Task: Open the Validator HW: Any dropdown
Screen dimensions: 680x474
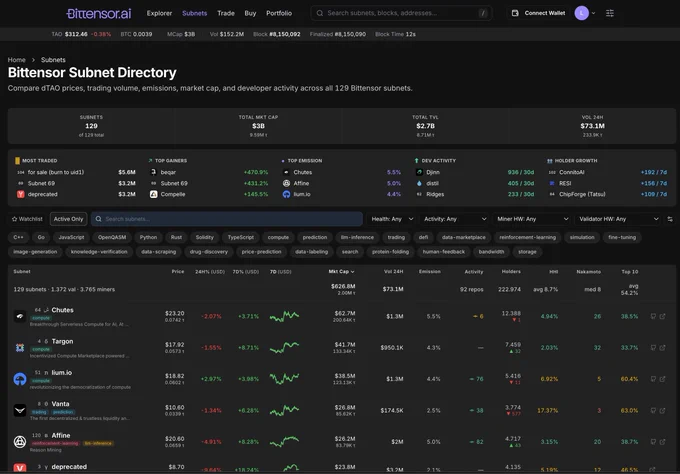Action: 618,219
